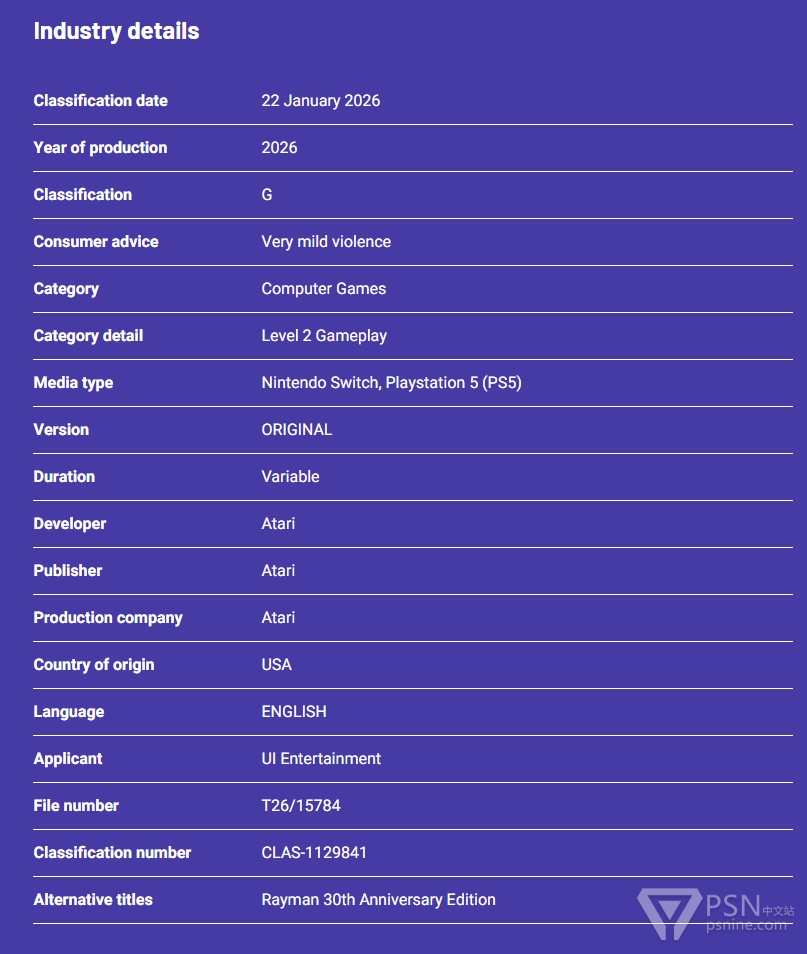The image size is (807, 954).
Task: Click the Duration label
Action: [x=64, y=477]
